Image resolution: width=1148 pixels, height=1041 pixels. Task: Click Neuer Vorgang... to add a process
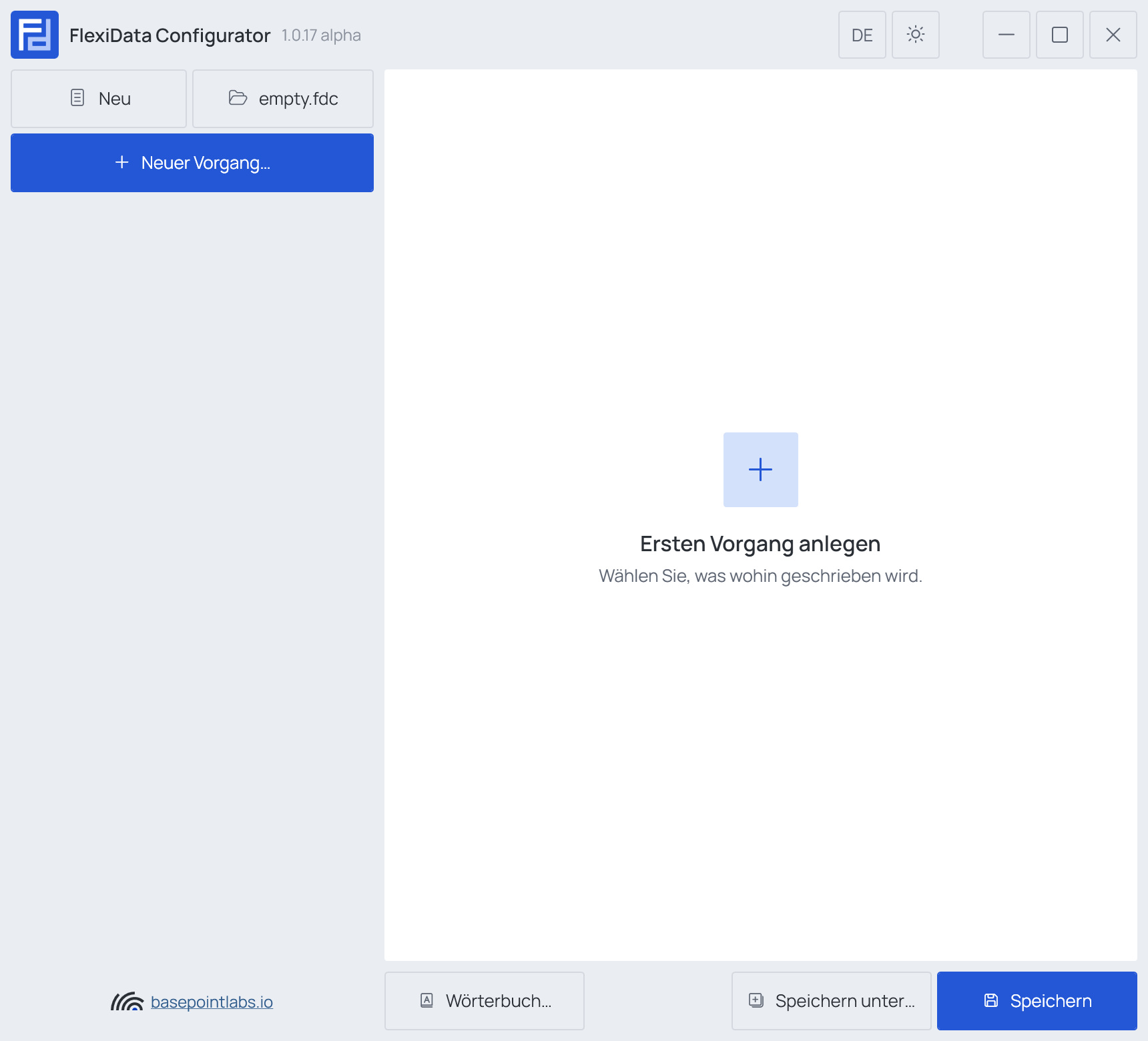point(192,163)
